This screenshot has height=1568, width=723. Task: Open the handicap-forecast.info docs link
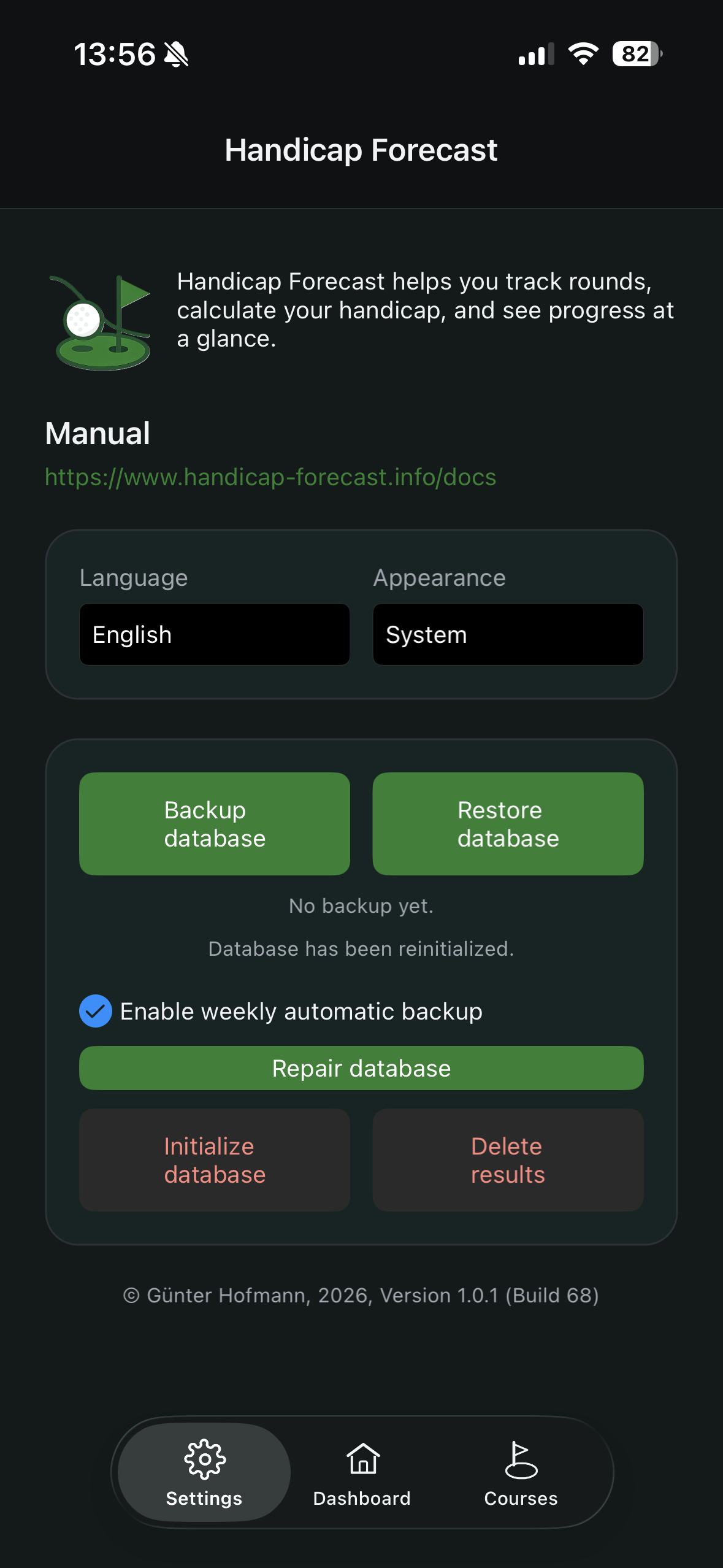270,477
